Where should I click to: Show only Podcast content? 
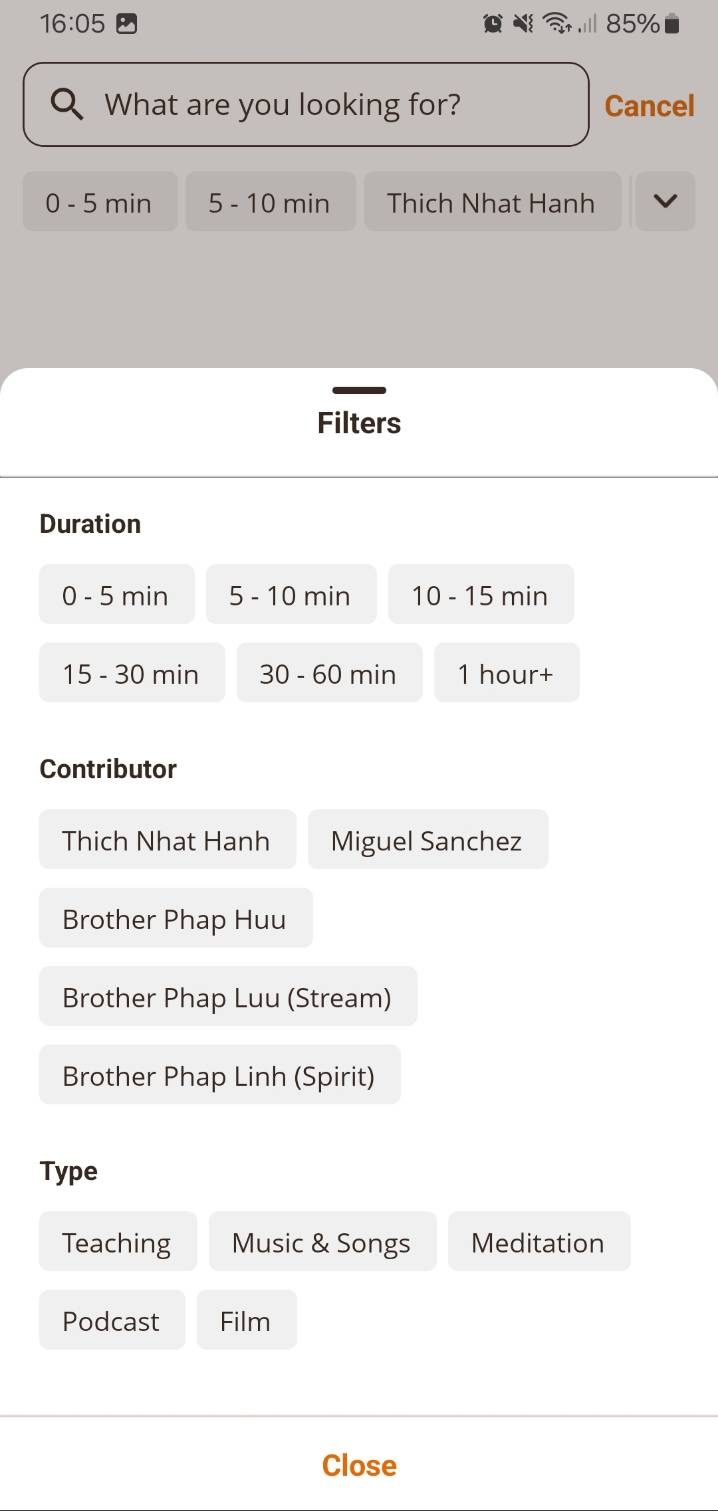[111, 1320]
